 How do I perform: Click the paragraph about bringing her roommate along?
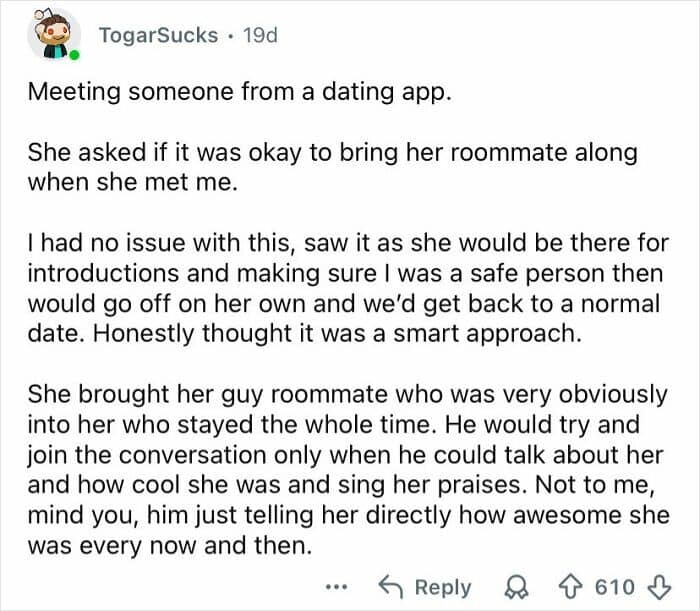point(331,168)
